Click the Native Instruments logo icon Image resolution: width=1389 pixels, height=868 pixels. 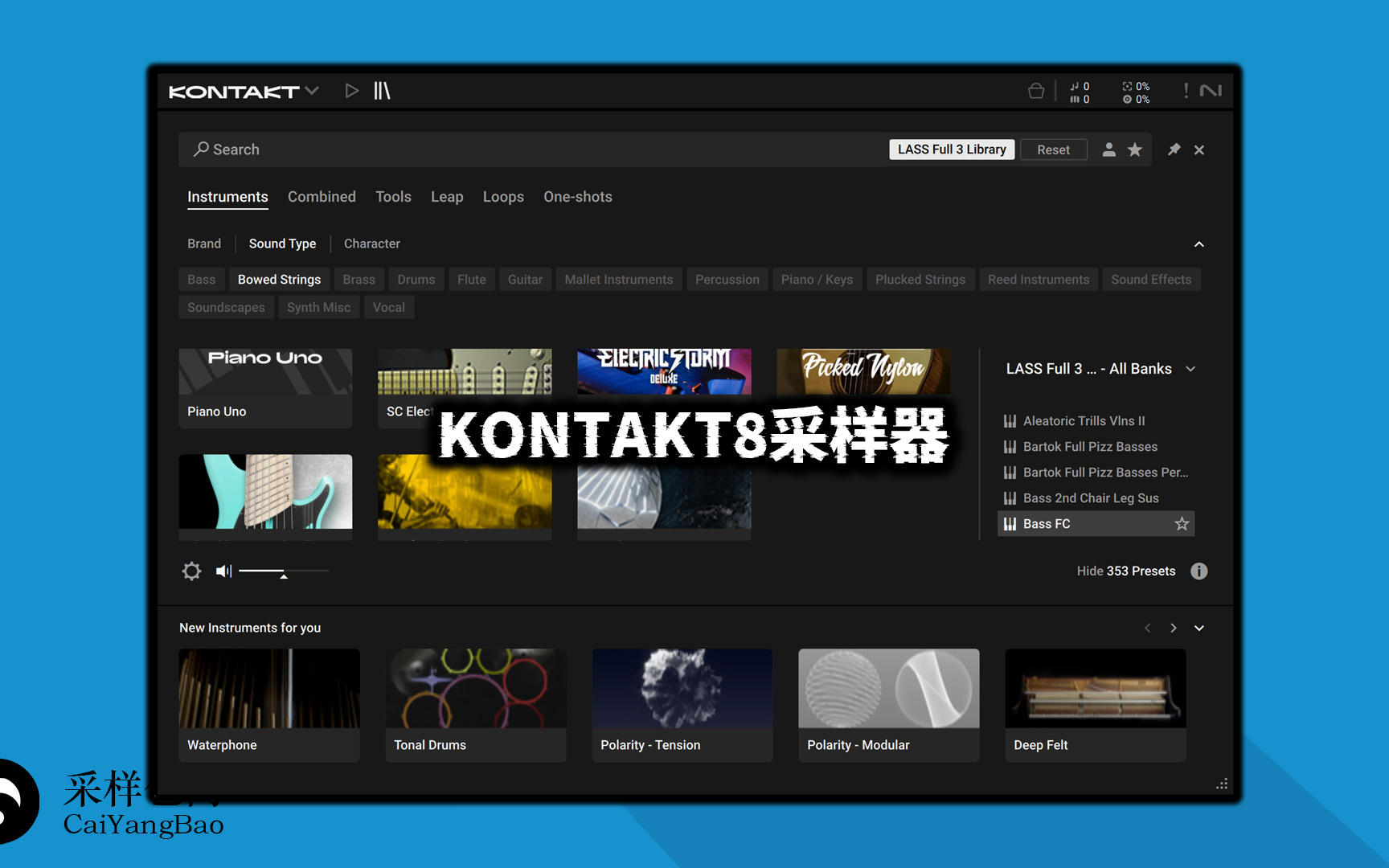[x=1211, y=91]
